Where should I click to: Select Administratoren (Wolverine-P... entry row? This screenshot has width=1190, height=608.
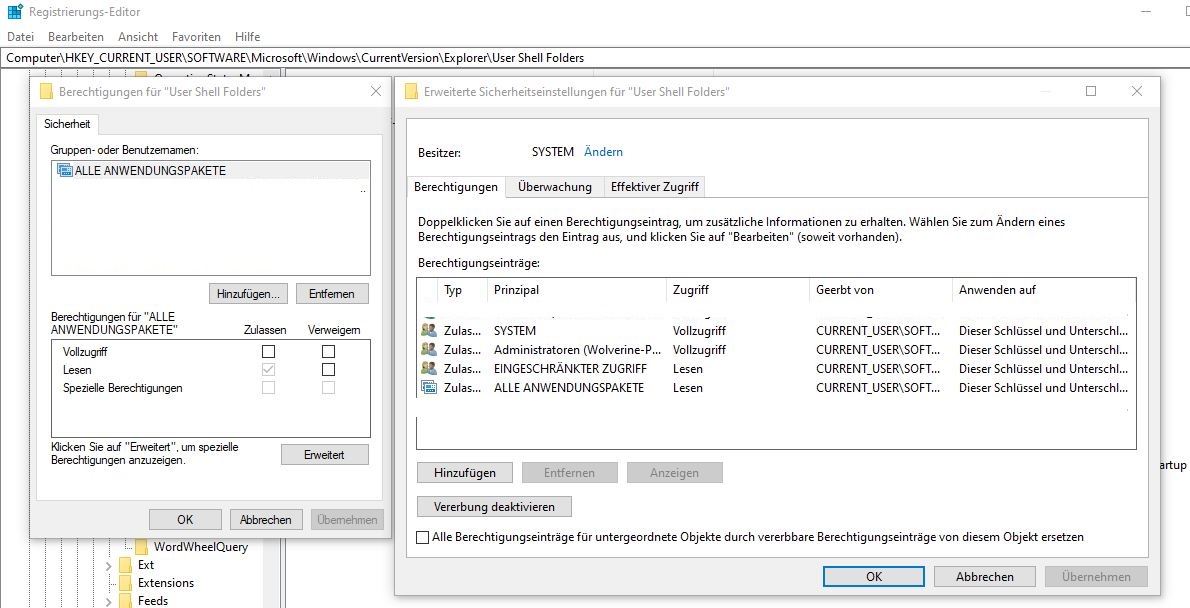pos(776,349)
